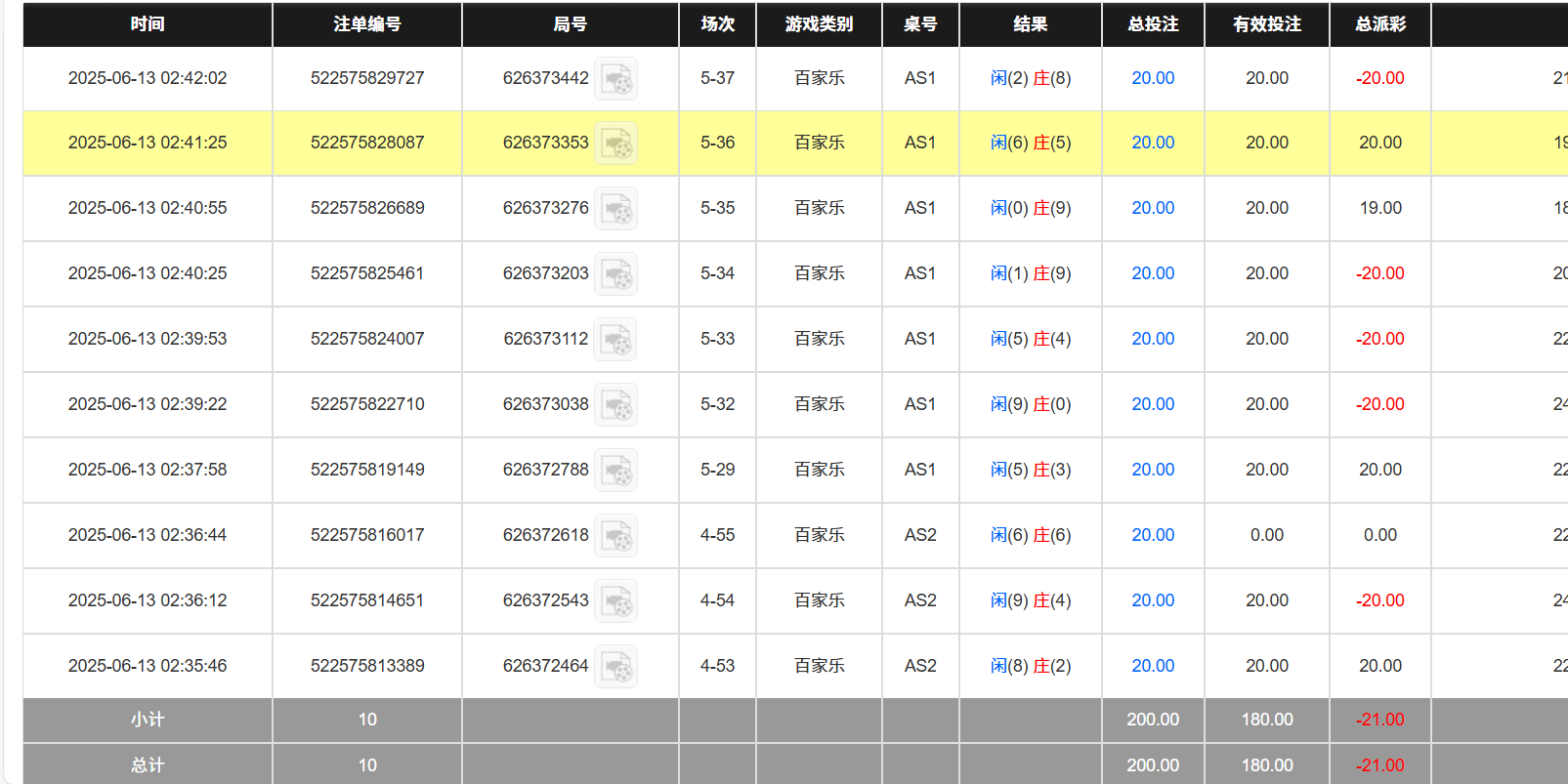Screen dimensions: 1568x784
Task: Click the 时间 column header
Action: click(x=148, y=24)
